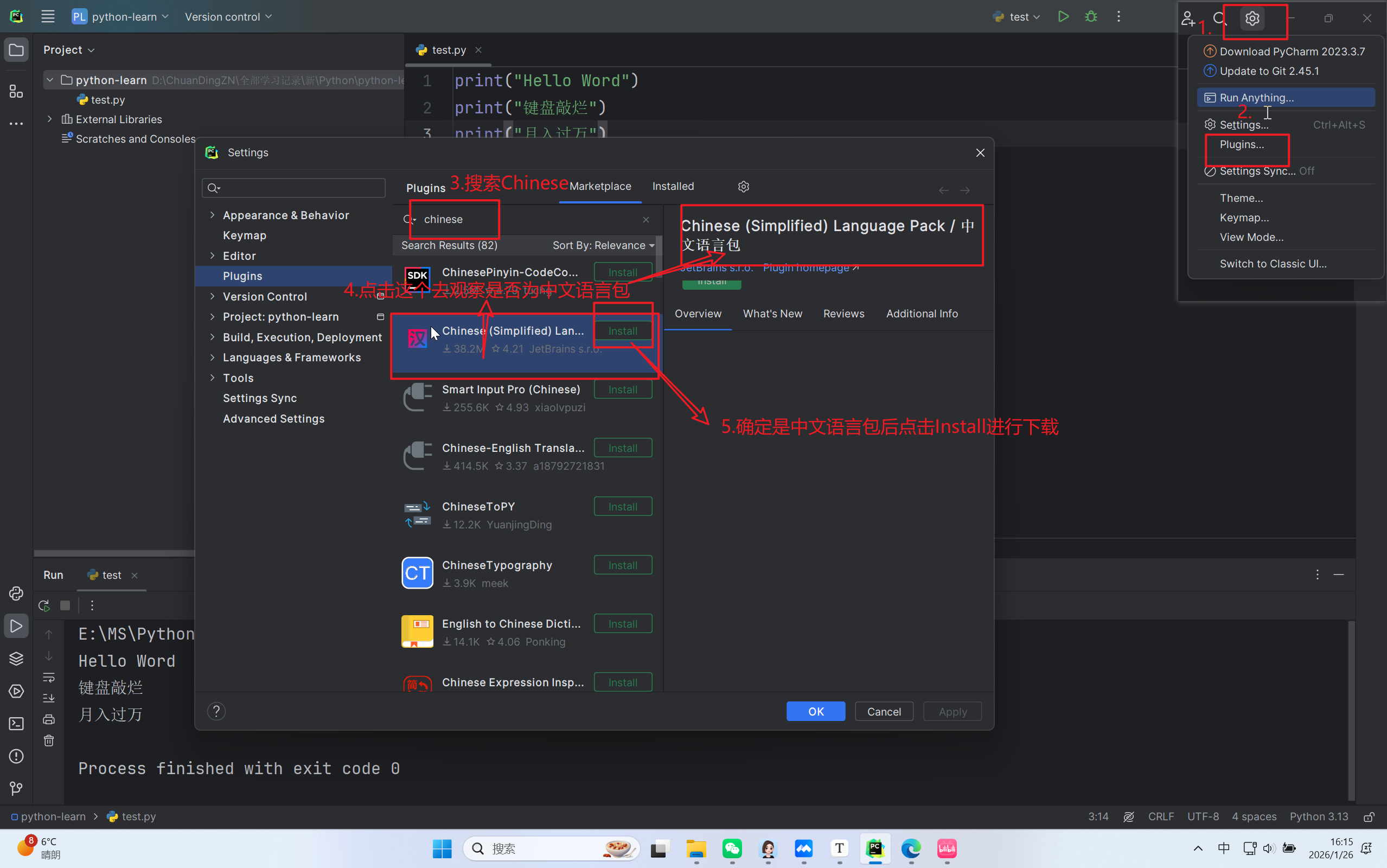The height and width of the screenshot is (868, 1387).
Task: Click the Debug bug icon
Action: click(1091, 17)
